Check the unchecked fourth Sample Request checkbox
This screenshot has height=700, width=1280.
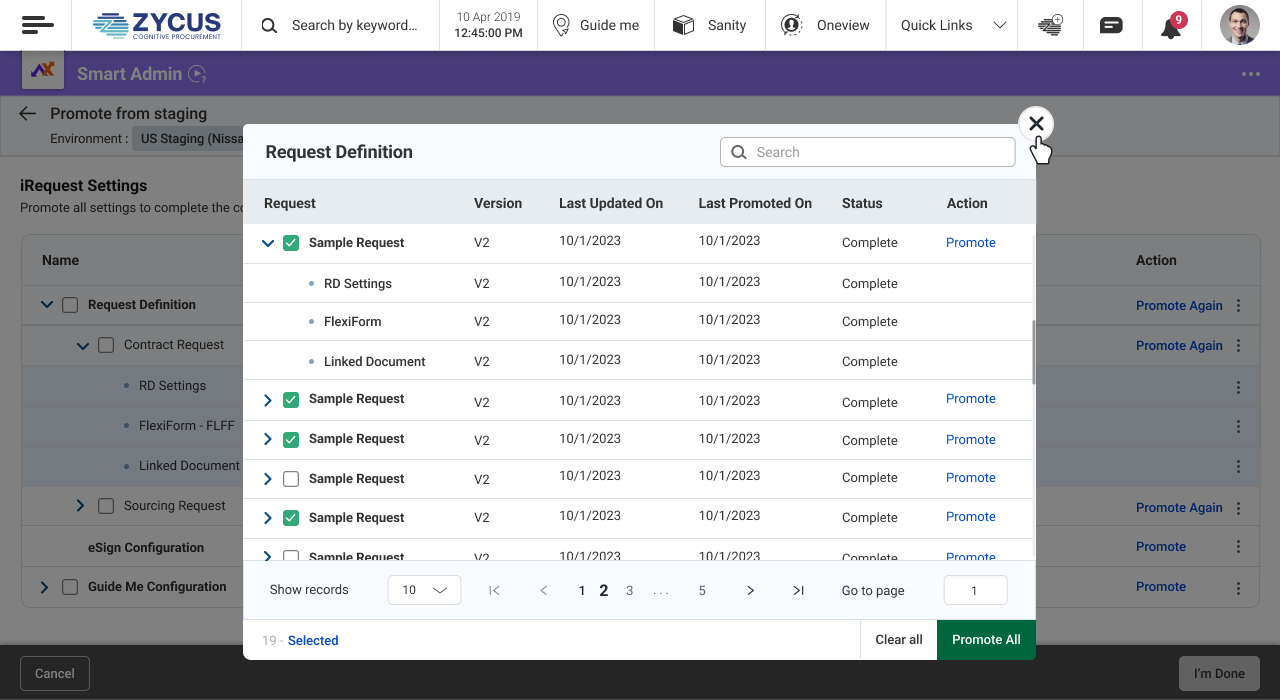click(x=291, y=479)
